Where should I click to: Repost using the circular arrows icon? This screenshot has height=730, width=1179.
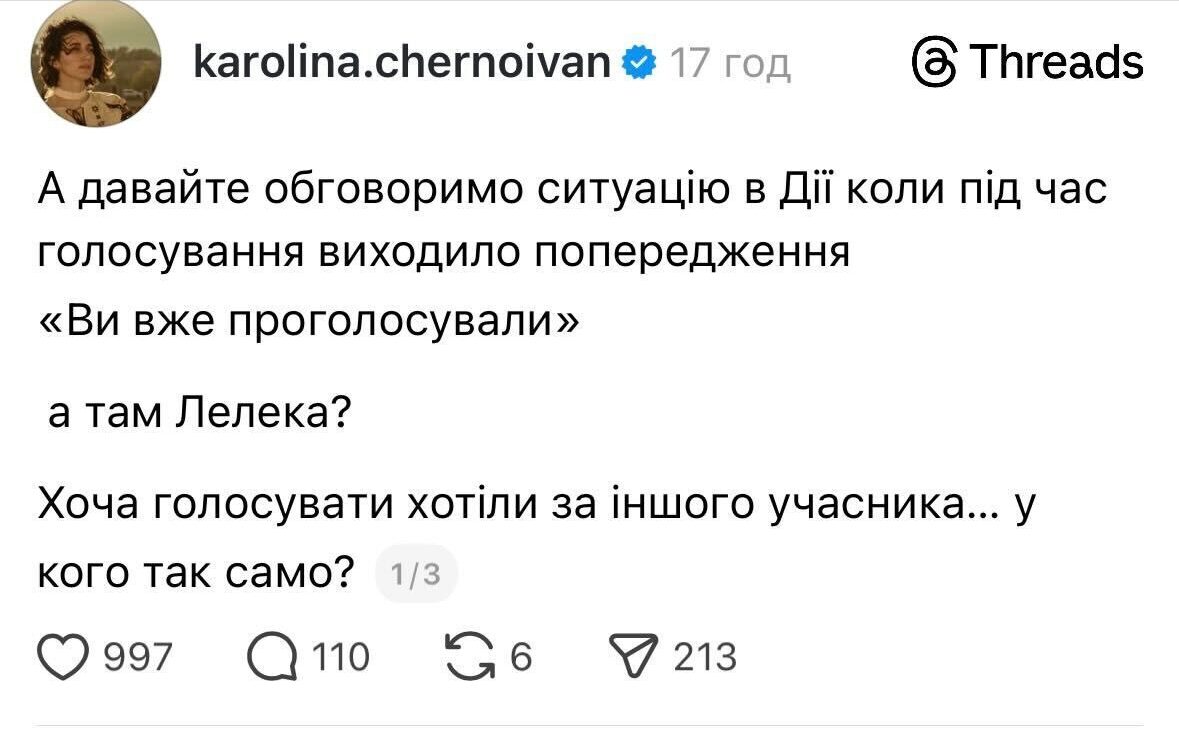475,657
